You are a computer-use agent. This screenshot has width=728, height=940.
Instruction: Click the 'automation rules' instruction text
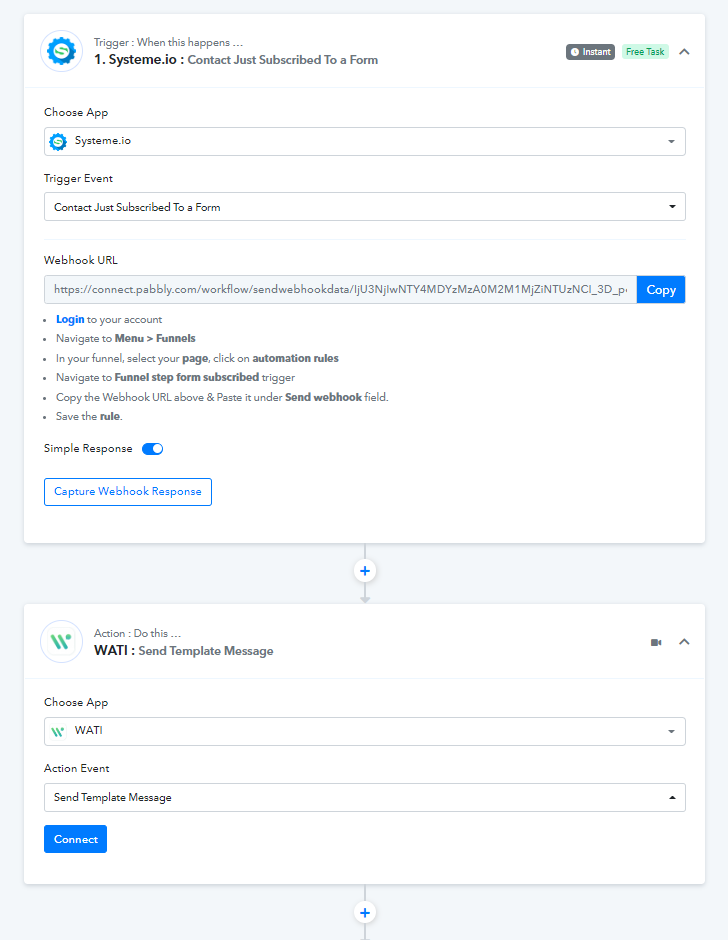pyautogui.click(x=295, y=358)
